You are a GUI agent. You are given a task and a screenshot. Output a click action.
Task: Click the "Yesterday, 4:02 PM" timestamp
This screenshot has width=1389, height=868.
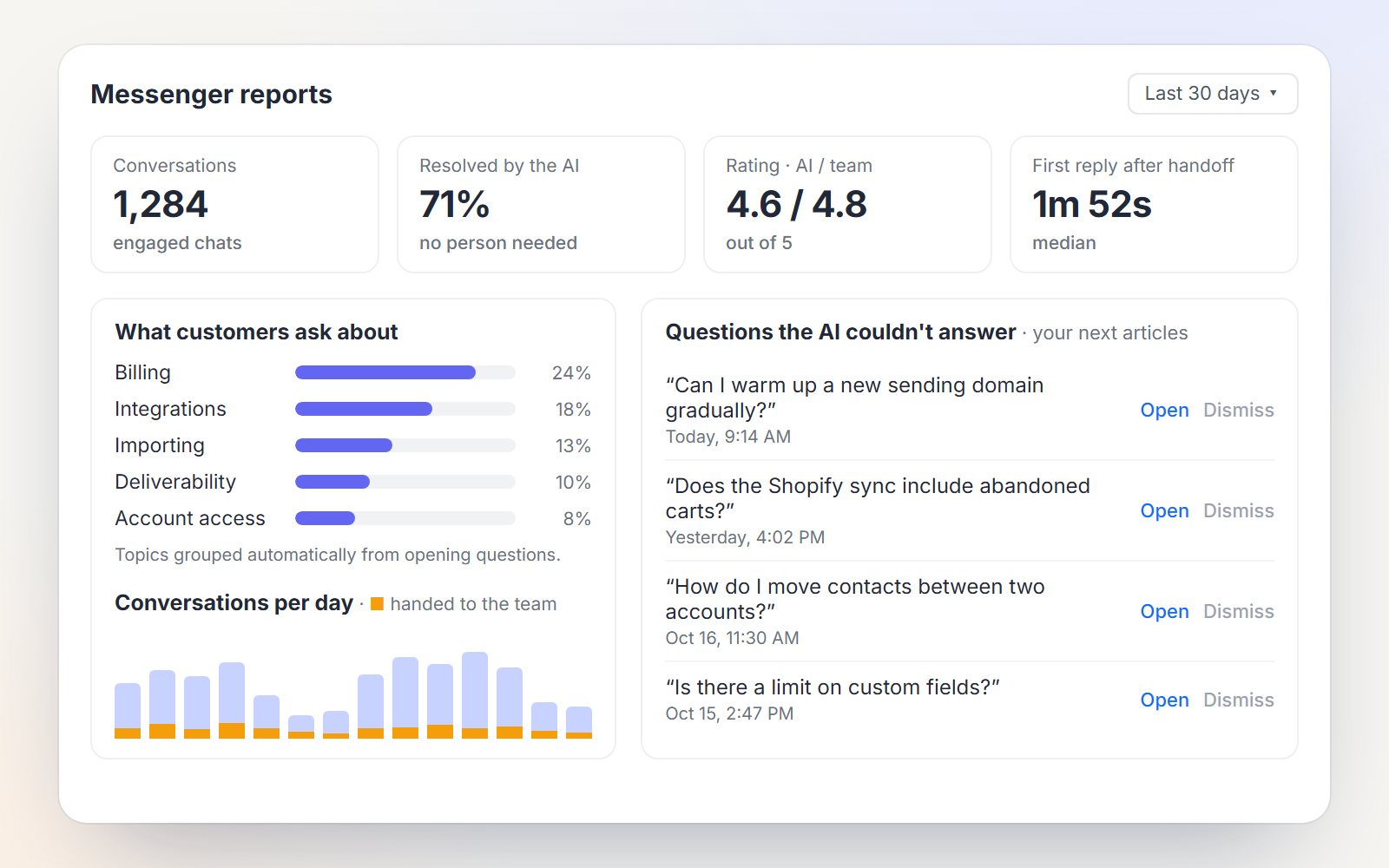tap(745, 537)
